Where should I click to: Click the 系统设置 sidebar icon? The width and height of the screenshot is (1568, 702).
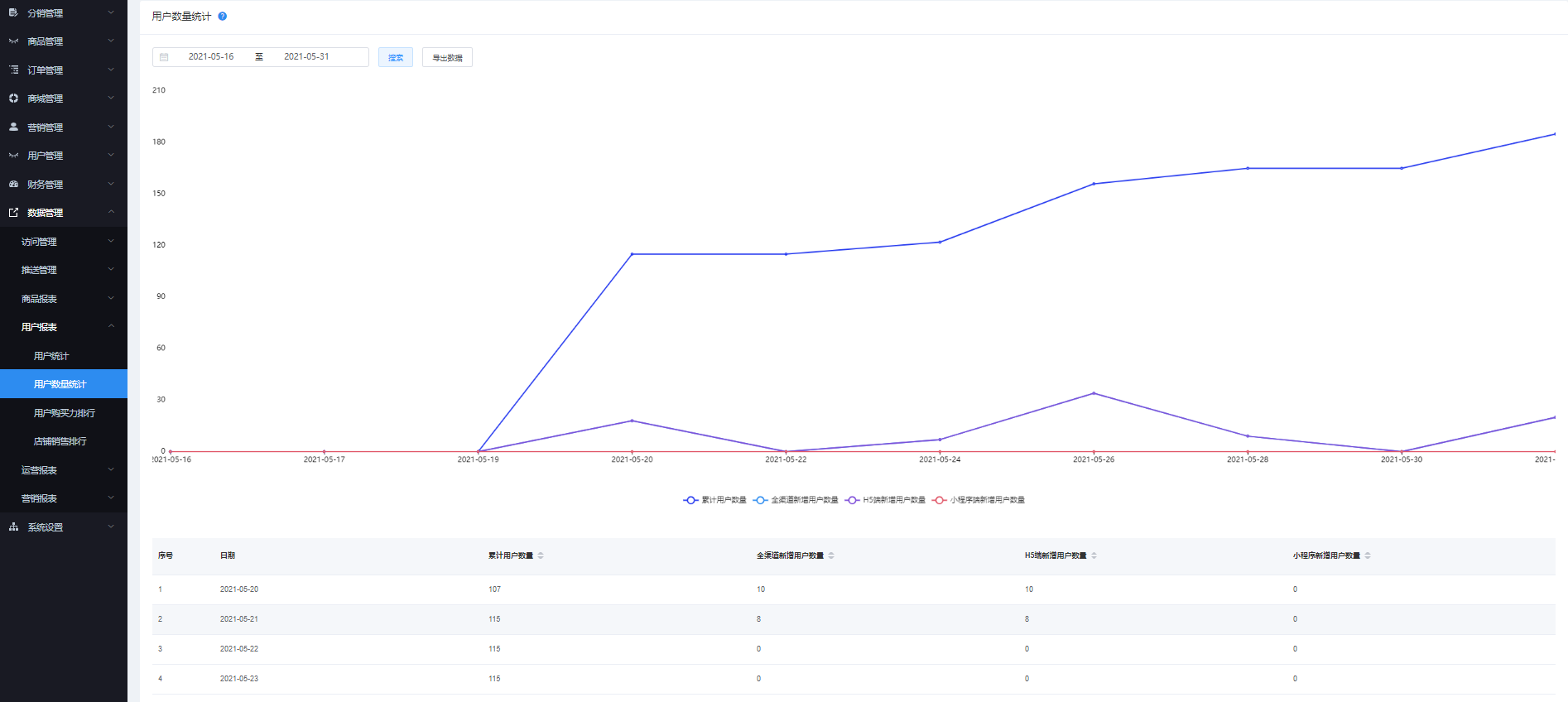click(x=13, y=527)
